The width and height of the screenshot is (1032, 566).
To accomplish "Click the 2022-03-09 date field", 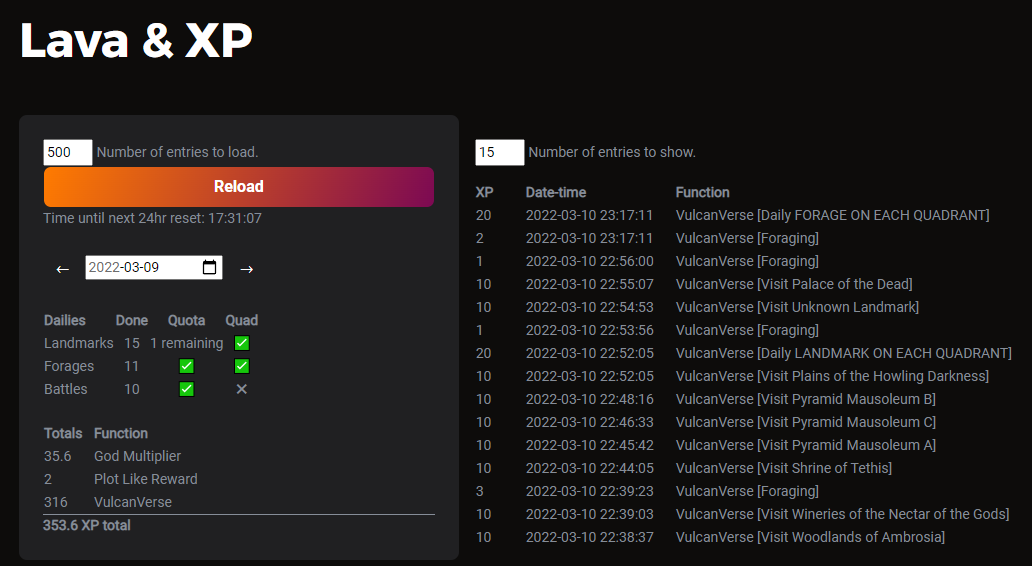I will (153, 267).
